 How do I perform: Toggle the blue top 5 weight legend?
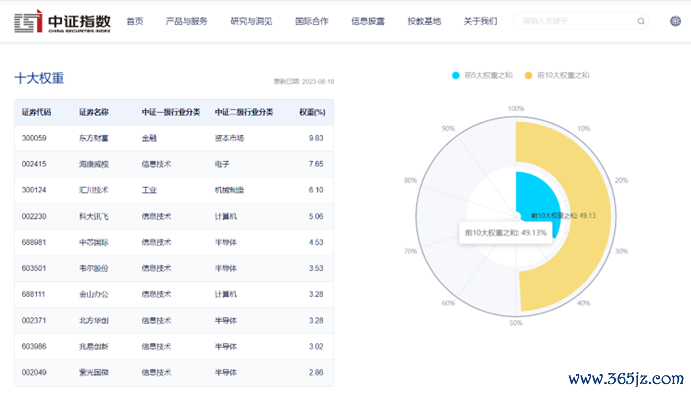tap(482, 75)
